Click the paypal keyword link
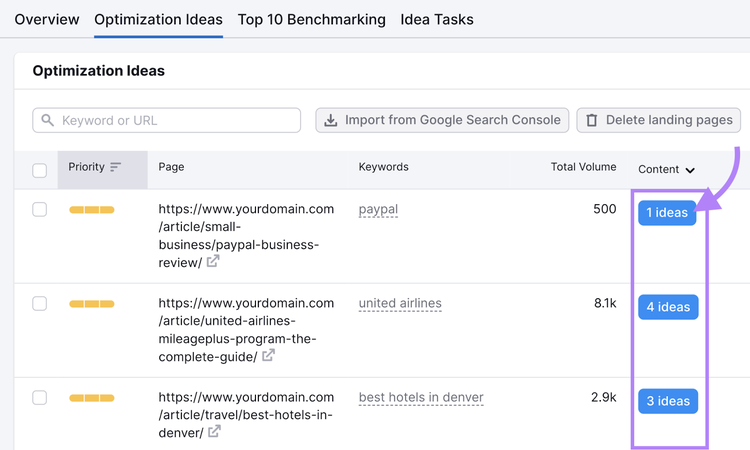This screenshot has width=750, height=450. point(378,209)
